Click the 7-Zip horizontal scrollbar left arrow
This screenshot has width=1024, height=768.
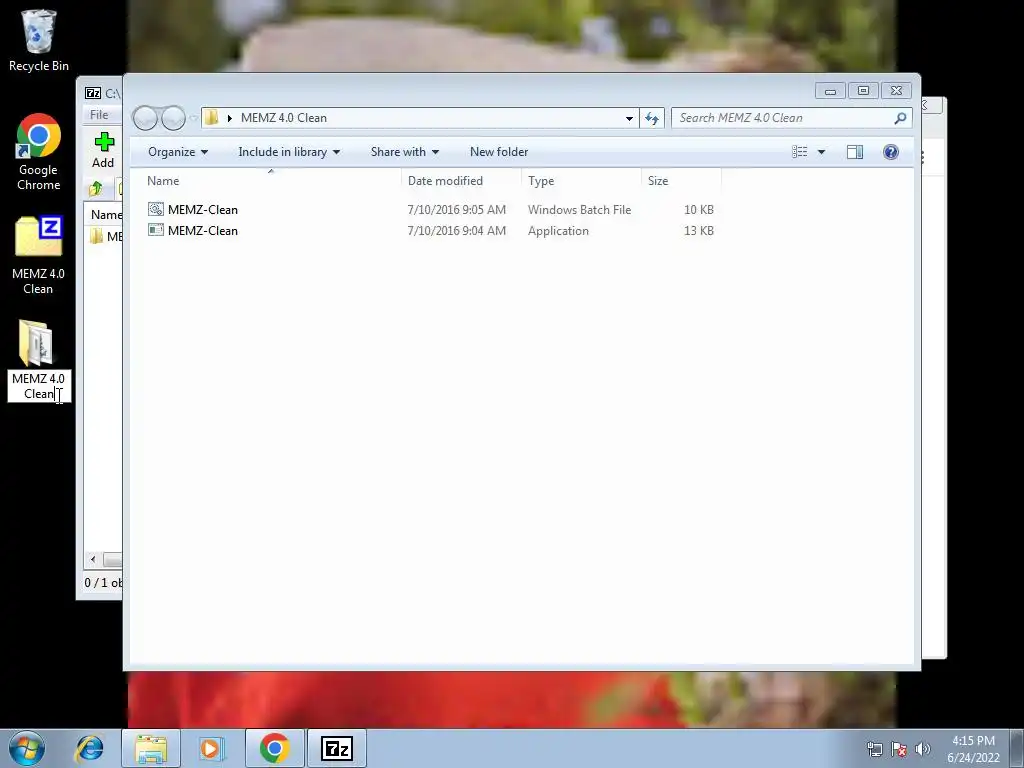coord(93,559)
